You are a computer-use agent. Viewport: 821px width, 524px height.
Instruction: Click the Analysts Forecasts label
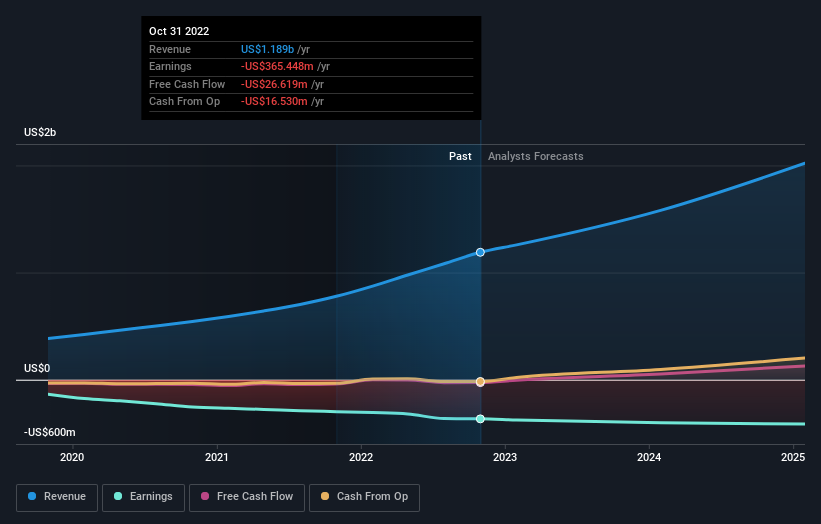pyautogui.click(x=536, y=157)
